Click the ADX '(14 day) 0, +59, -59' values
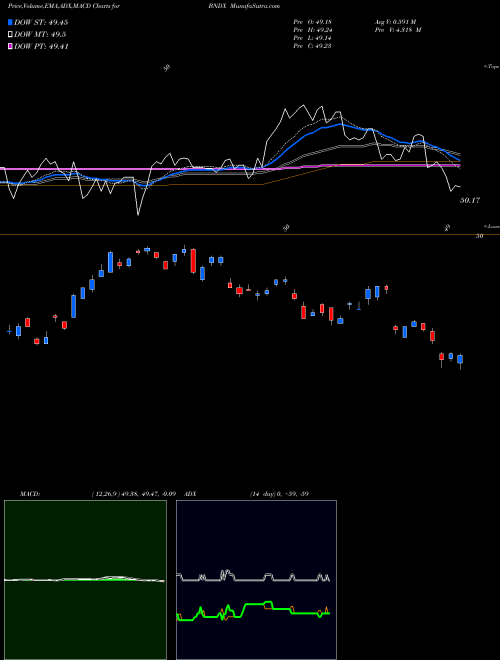This screenshot has height=660, width=500. pos(279,494)
